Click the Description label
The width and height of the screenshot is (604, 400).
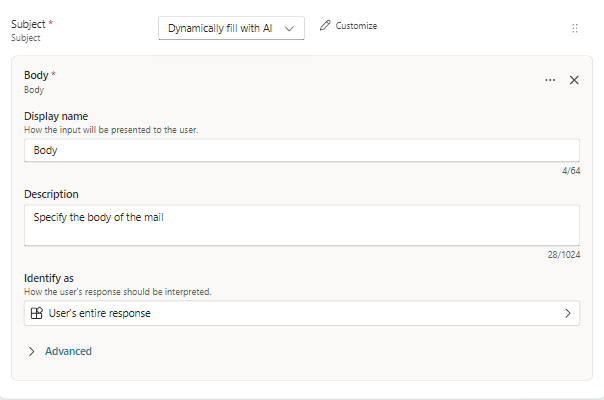[x=51, y=194]
